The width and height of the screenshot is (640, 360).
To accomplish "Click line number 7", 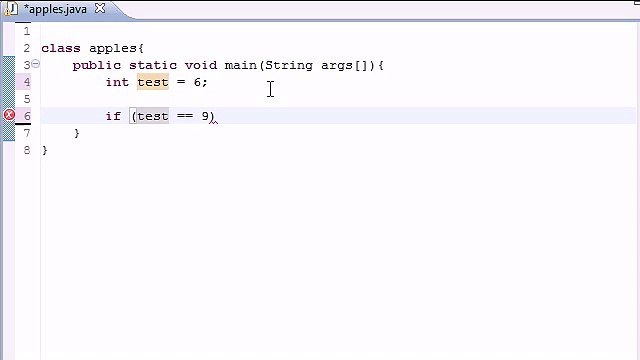I will (27, 133).
